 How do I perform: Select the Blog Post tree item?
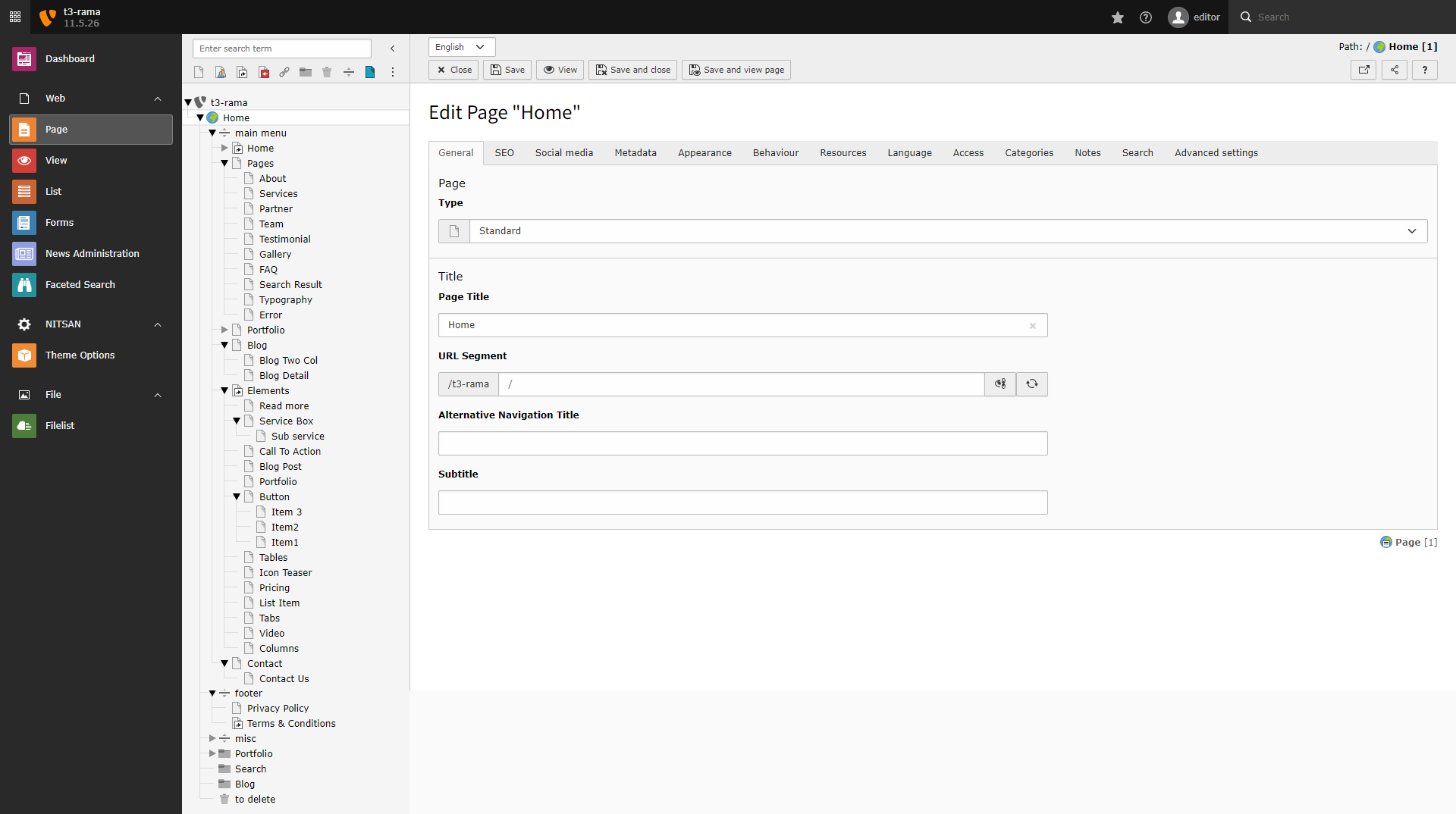tap(281, 466)
